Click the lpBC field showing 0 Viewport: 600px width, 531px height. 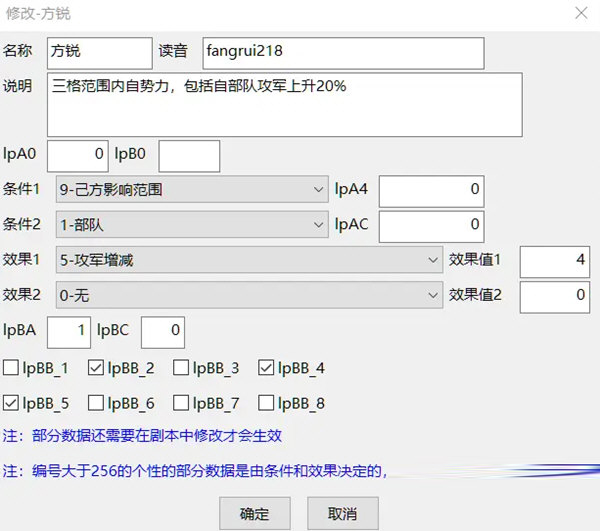[163, 332]
